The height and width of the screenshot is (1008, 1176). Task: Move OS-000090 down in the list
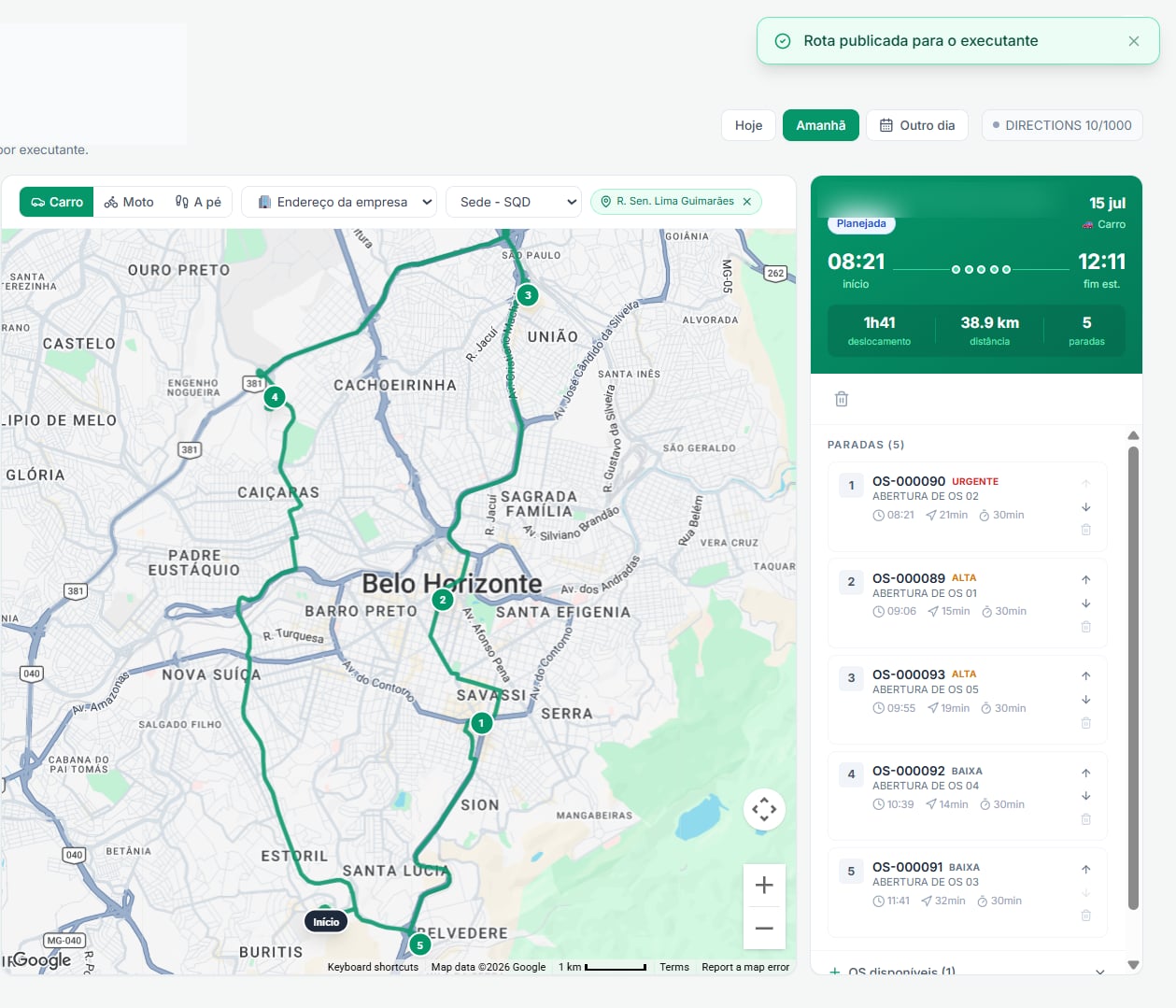1086,507
